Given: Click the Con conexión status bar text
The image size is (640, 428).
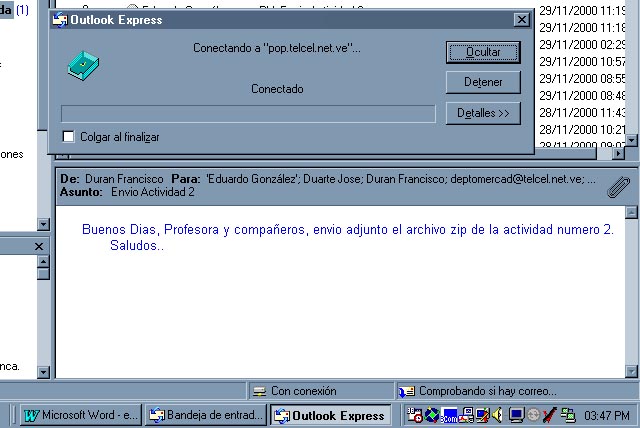Looking at the screenshot, I should (x=304, y=391).
